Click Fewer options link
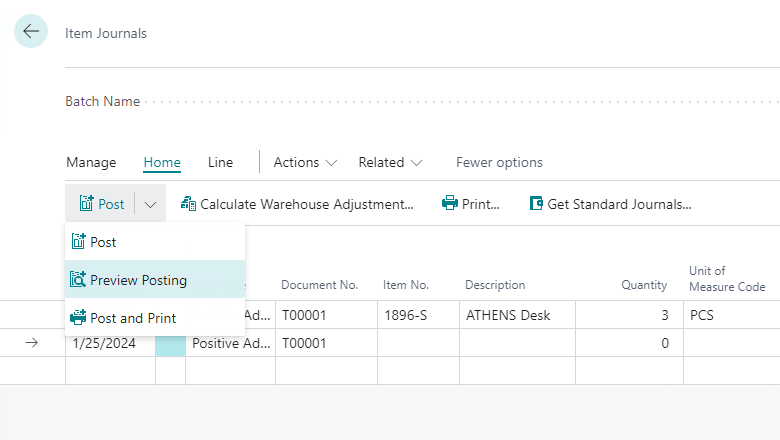Screen dimensions: 780x440 pyautogui.click(x=499, y=162)
